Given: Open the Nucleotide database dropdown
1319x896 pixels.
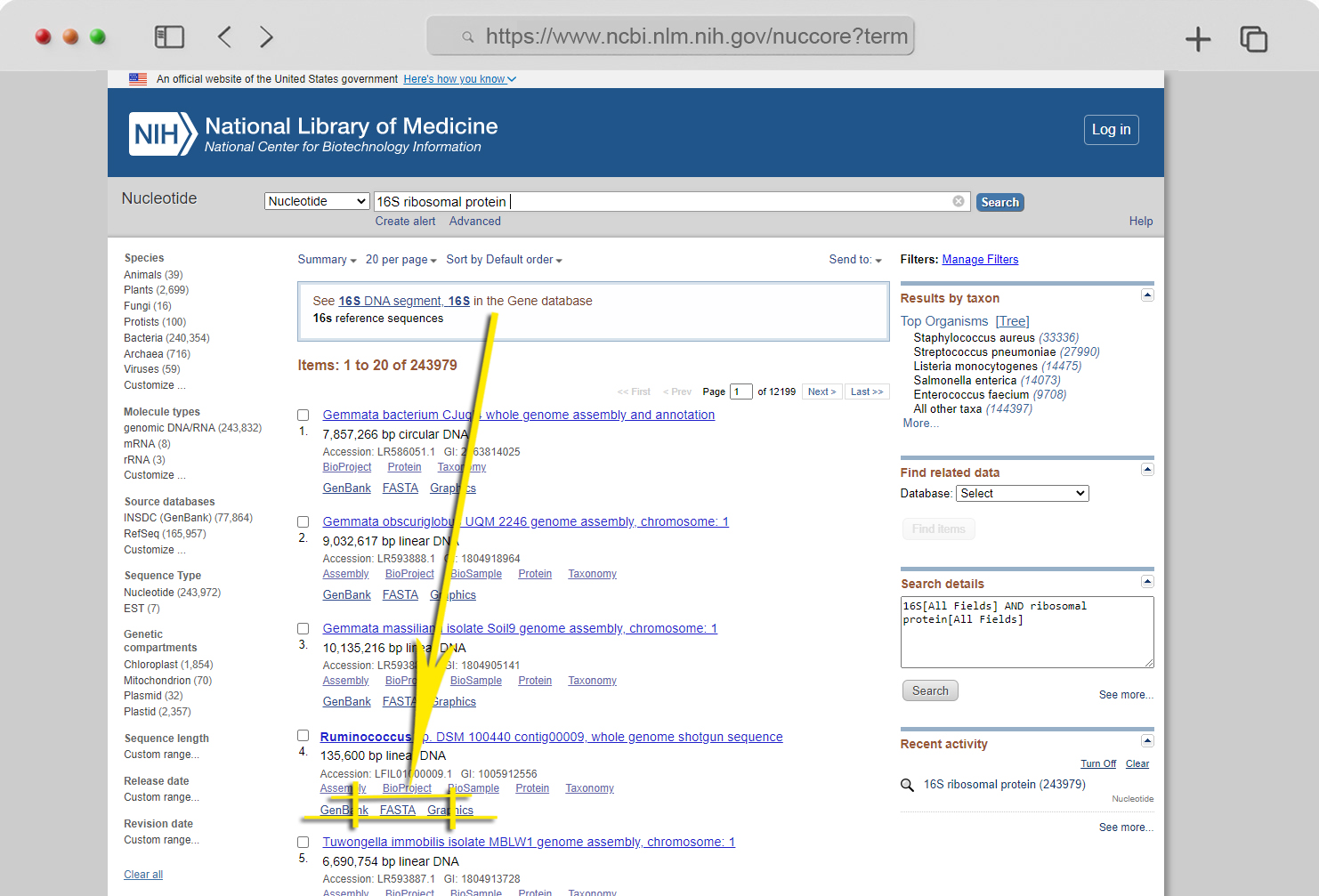Looking at the screenshot, I should [x=317, y=201].
